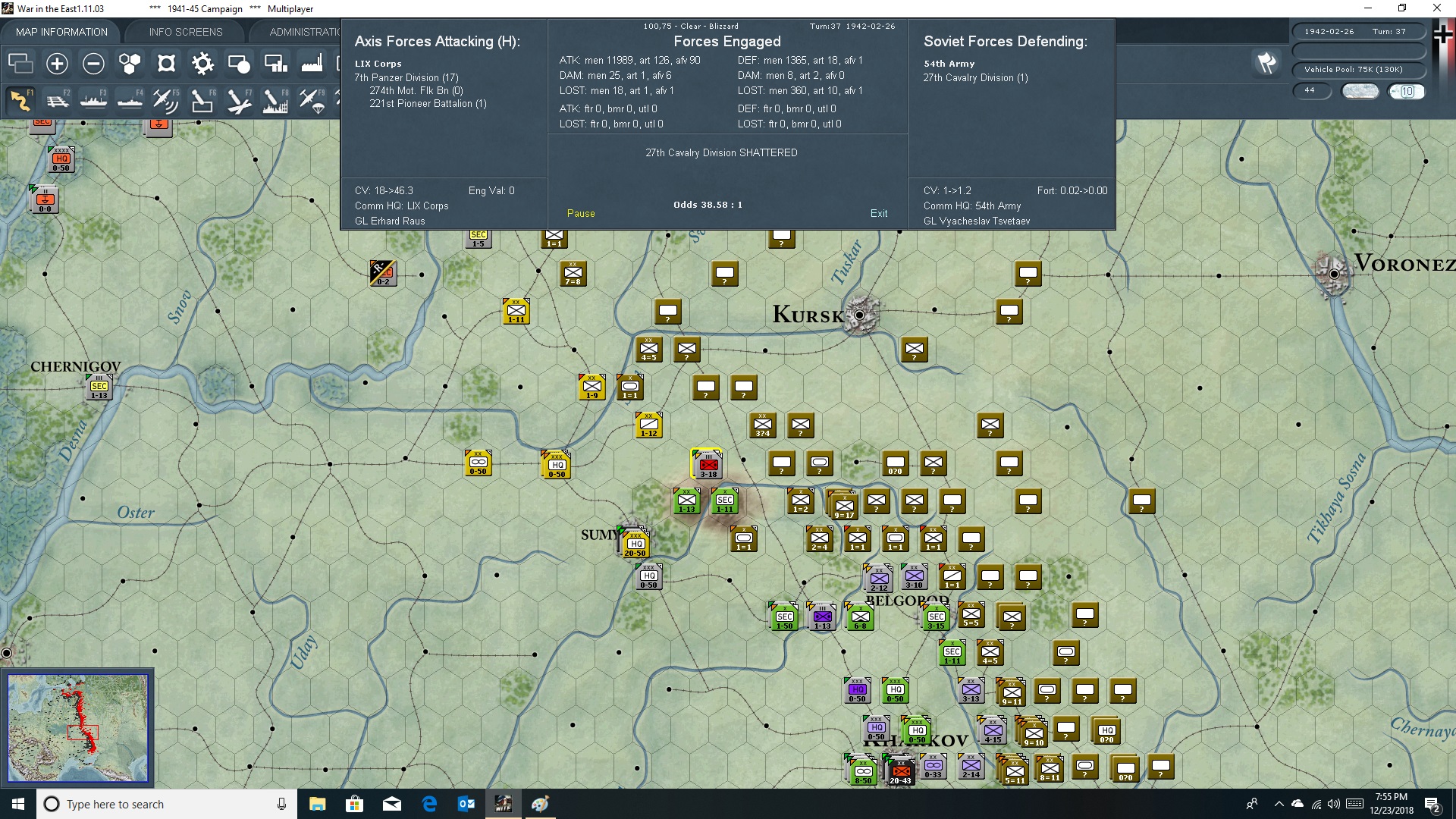Open the INFO SCREENS tab
This screenshot has width=1456, height=819.
click(186, 32)
